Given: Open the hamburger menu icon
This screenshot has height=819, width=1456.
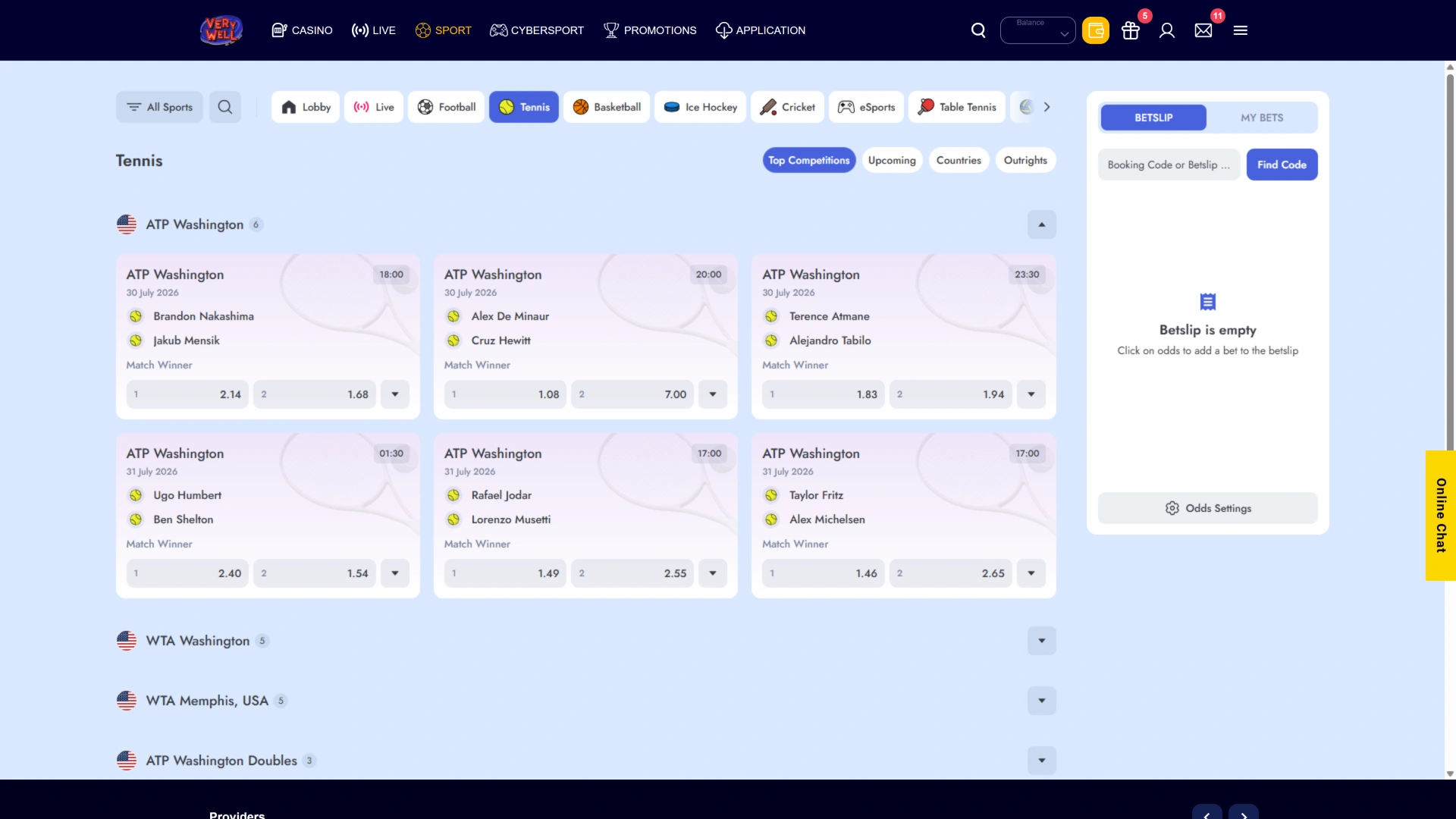Looking at the screenshot, I should (1241, 30).
